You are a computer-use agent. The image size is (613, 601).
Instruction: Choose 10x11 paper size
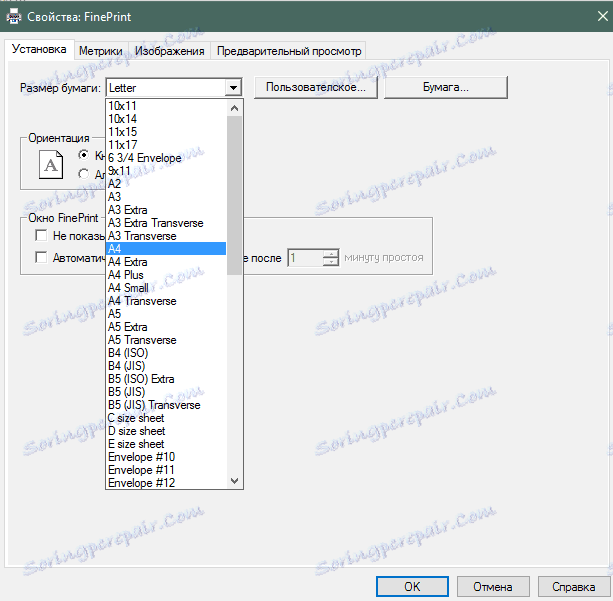click(x=166, y=106)
